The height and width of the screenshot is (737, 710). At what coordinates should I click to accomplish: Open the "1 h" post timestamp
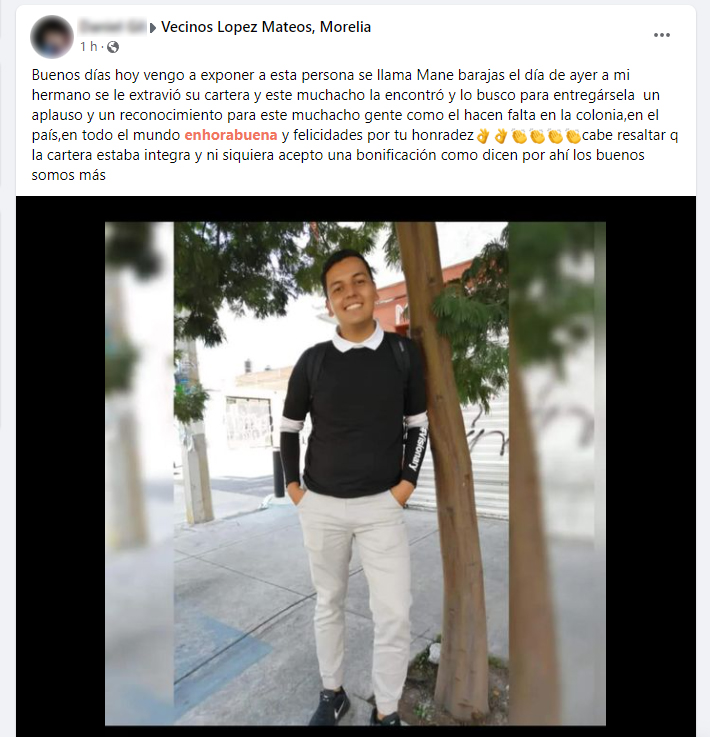coord(88,47)
